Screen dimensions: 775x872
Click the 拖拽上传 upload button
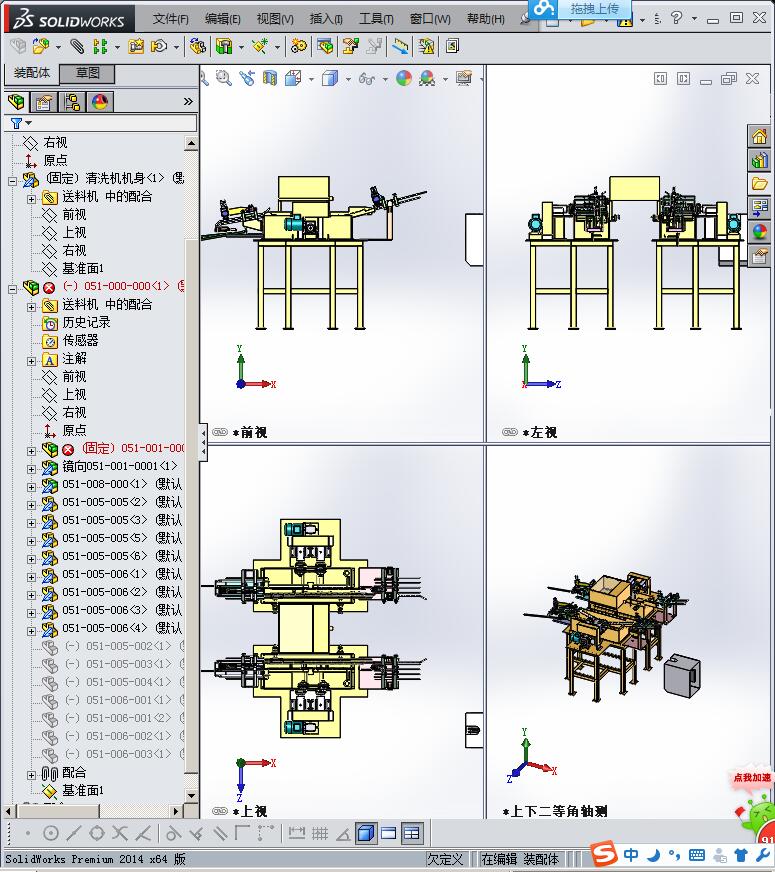click(580, 8)
